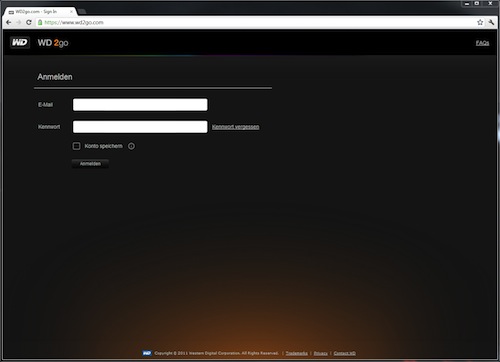The width and height of the screenshot is (500, 362).
Task: Close the browser window
Action: point(490,4)
